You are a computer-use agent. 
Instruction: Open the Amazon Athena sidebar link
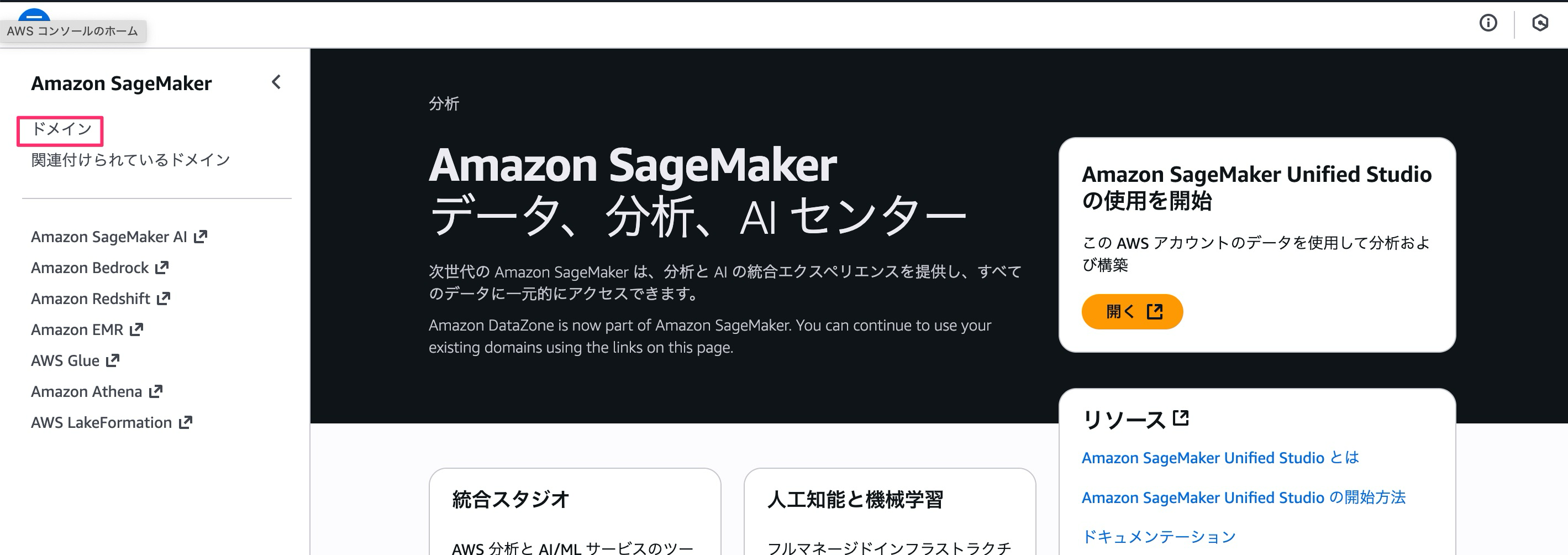click(86, 392)
